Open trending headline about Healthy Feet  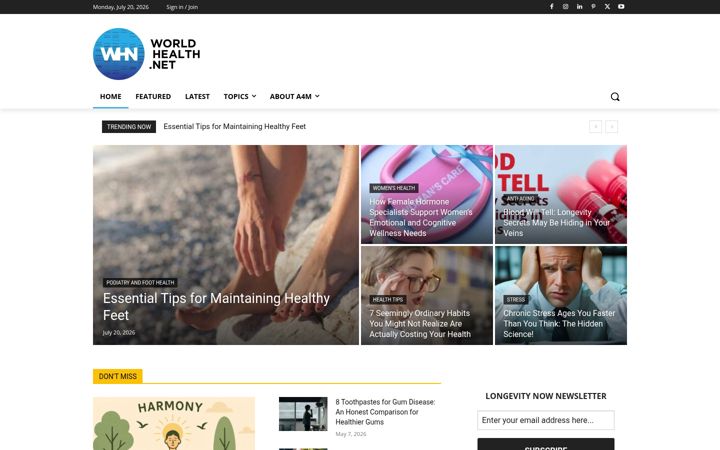(x=235, y=126)
